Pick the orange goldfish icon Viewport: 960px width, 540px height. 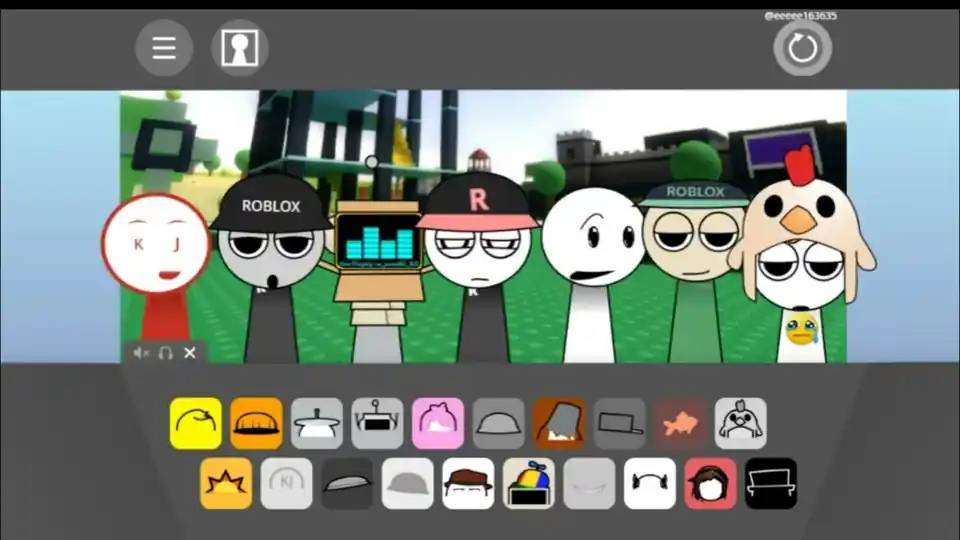(680, 423)
